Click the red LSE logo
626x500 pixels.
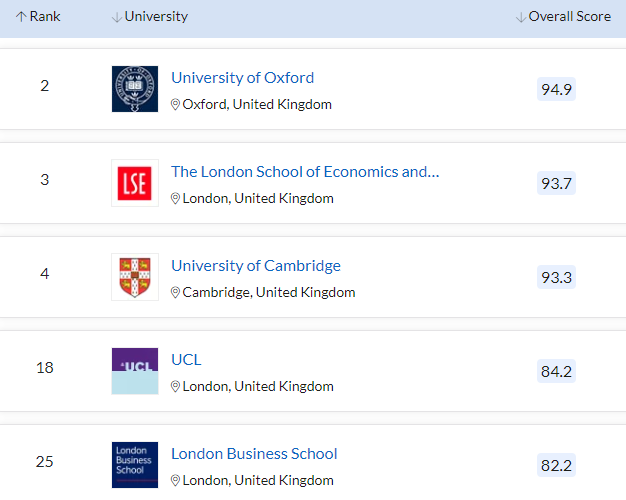click(135, 183)
